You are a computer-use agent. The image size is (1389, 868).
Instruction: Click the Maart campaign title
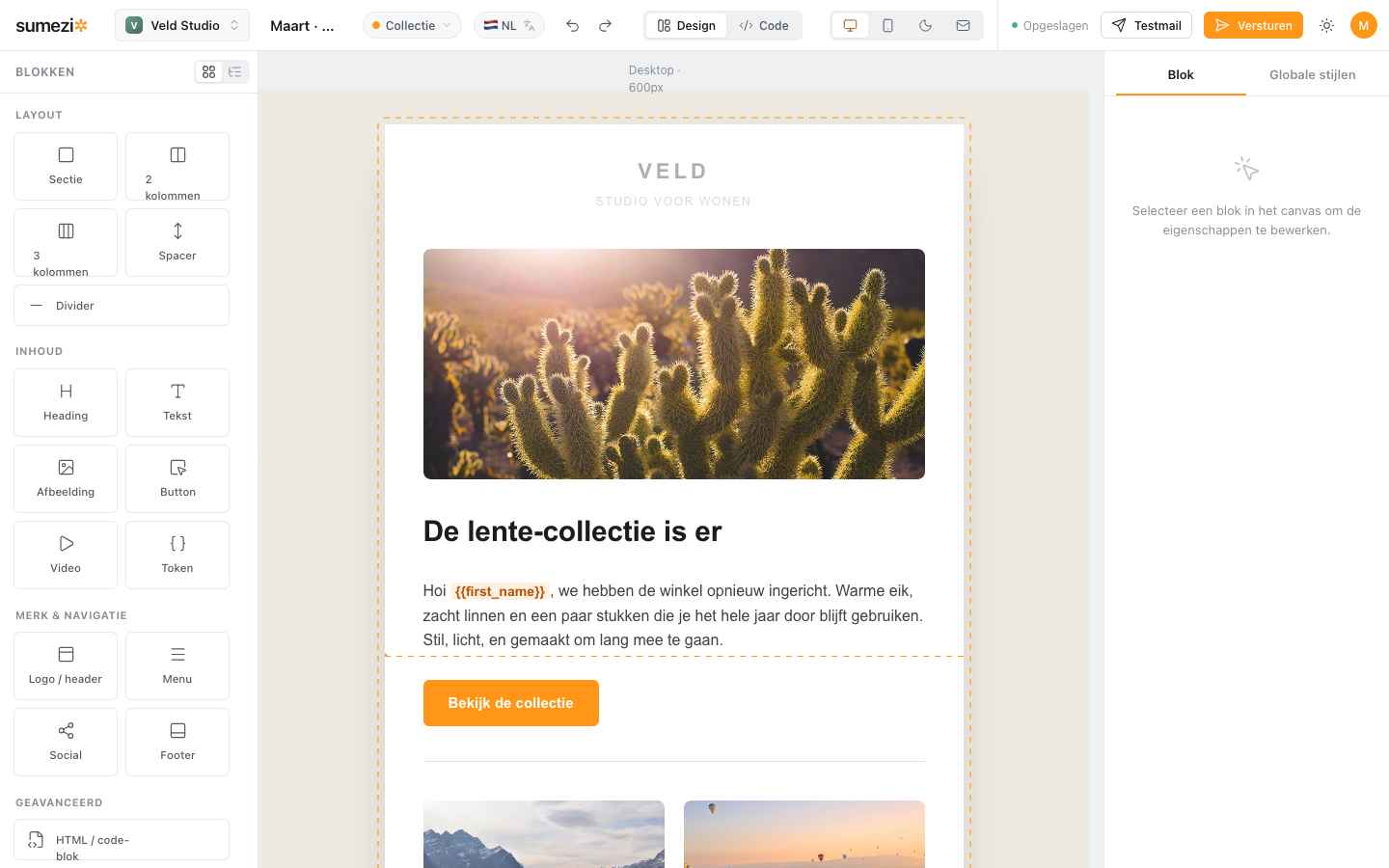click(x=302, y=26)
